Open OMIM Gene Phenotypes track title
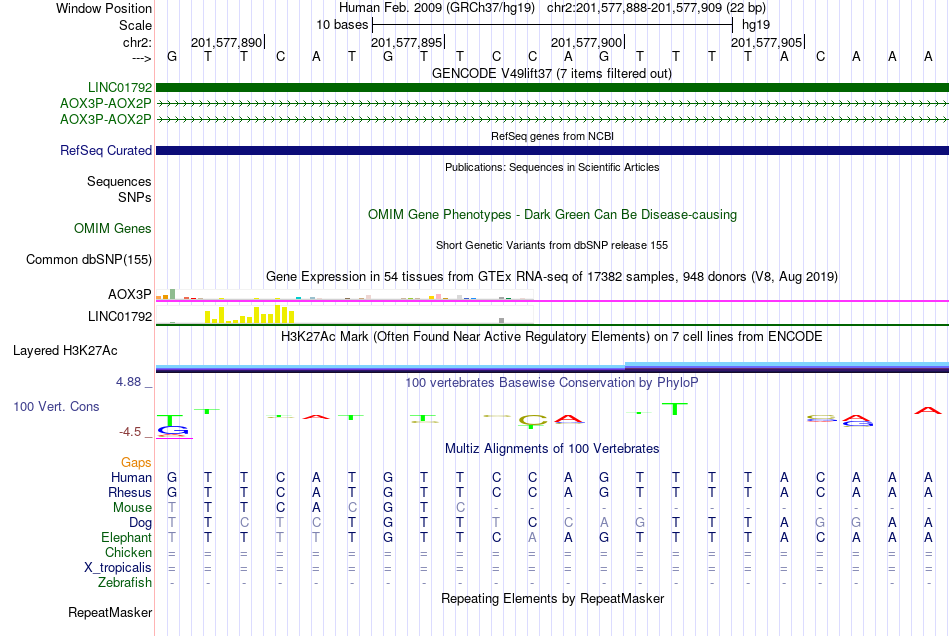The width and height of the screenshot is (950, 636). [552, 214]
